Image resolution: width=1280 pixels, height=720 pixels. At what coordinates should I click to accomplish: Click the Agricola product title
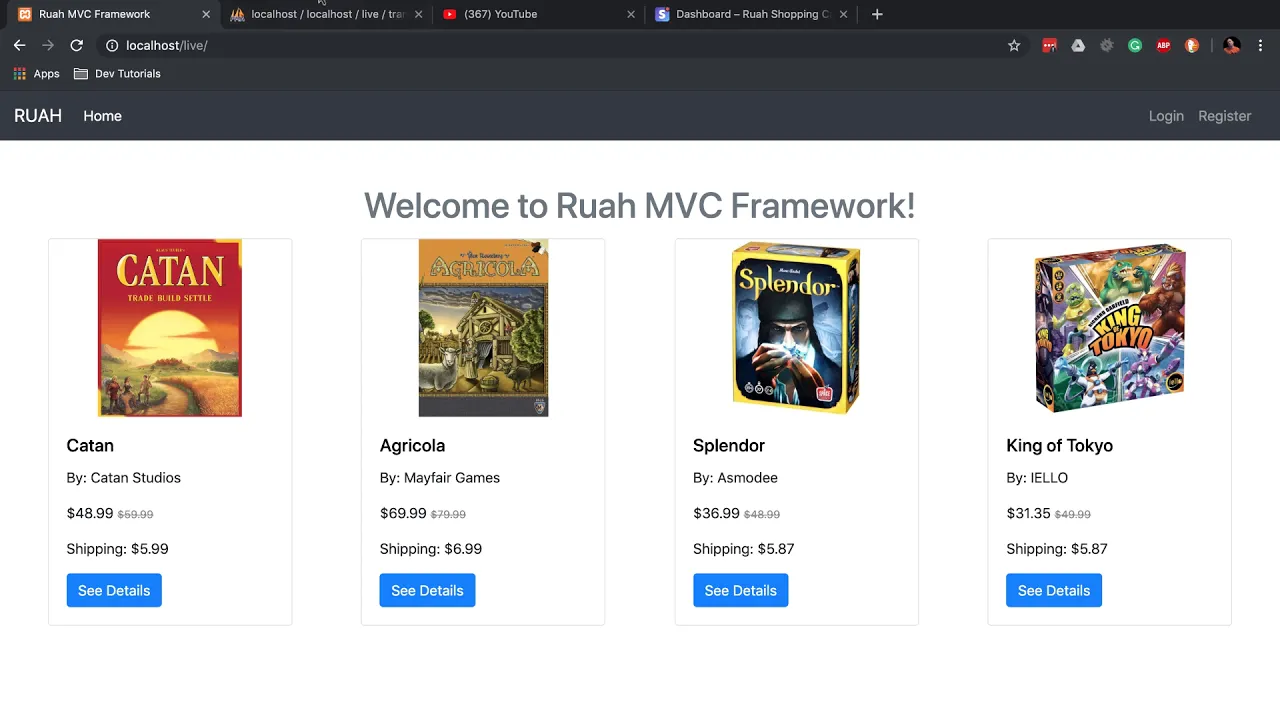tap(412, 446)
